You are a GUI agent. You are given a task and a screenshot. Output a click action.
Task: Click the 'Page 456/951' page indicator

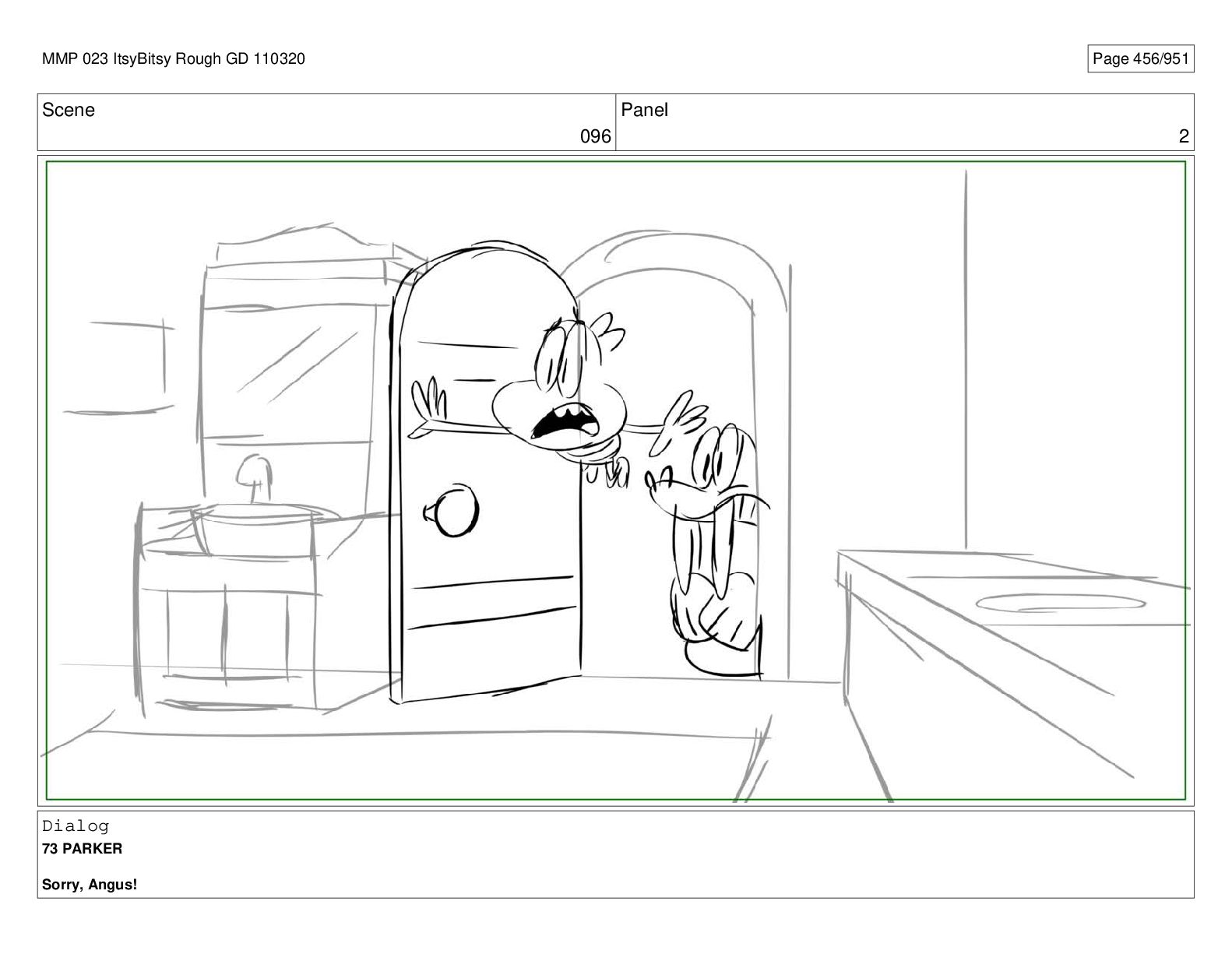[1140, 58]
